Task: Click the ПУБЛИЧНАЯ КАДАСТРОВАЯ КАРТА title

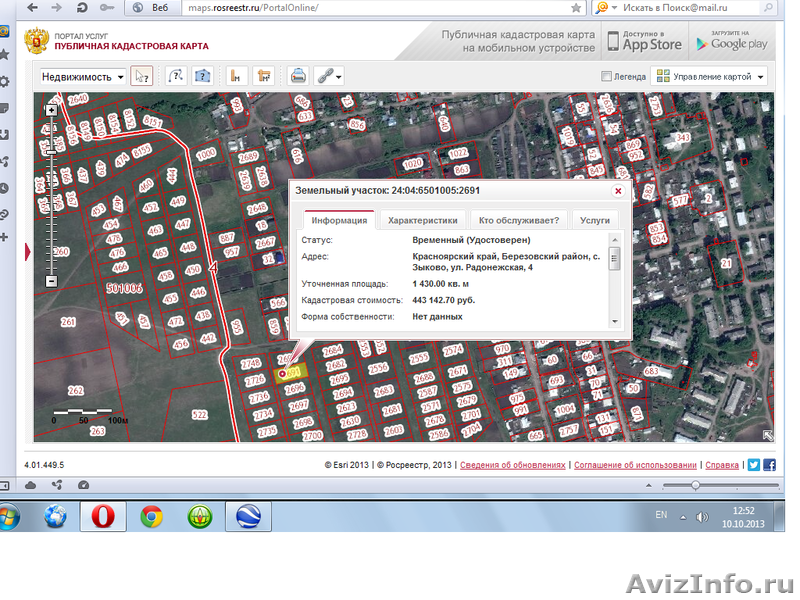Action: tap(132, 46)
